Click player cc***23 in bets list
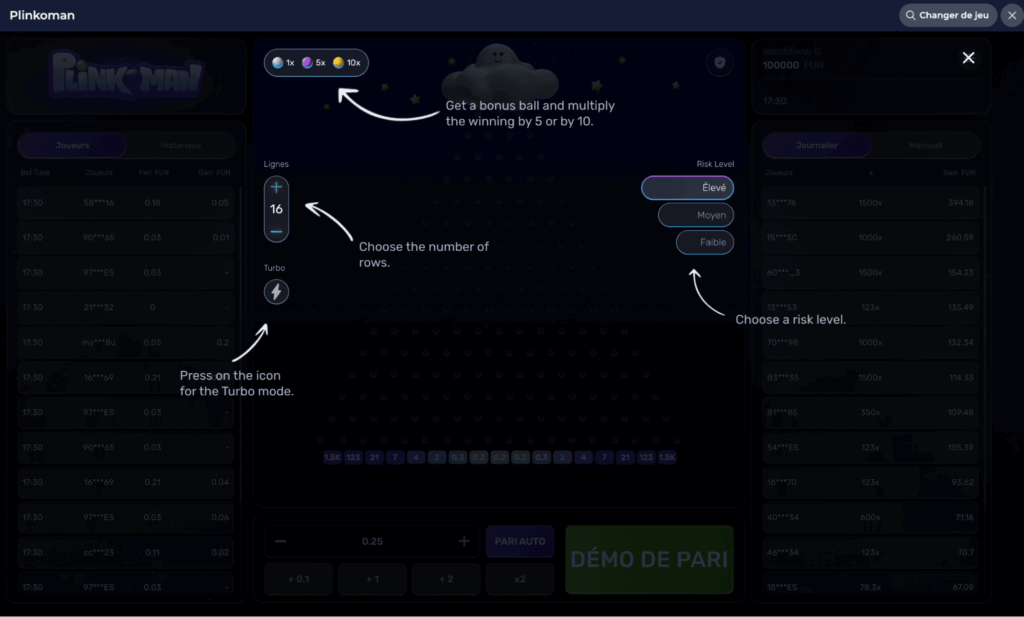 (99, 552)
